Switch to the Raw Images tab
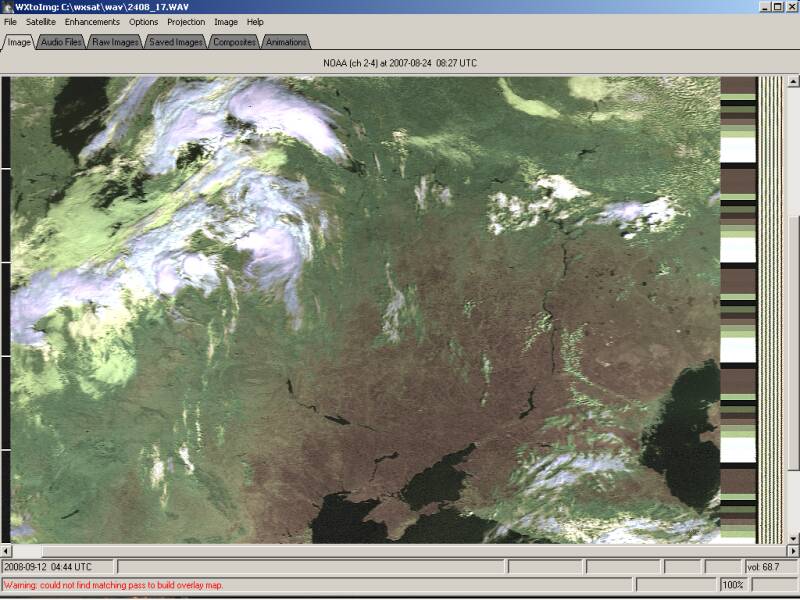The width and height of the screenshot is (800, 600). pyautogui.click(x=116, y=42)
